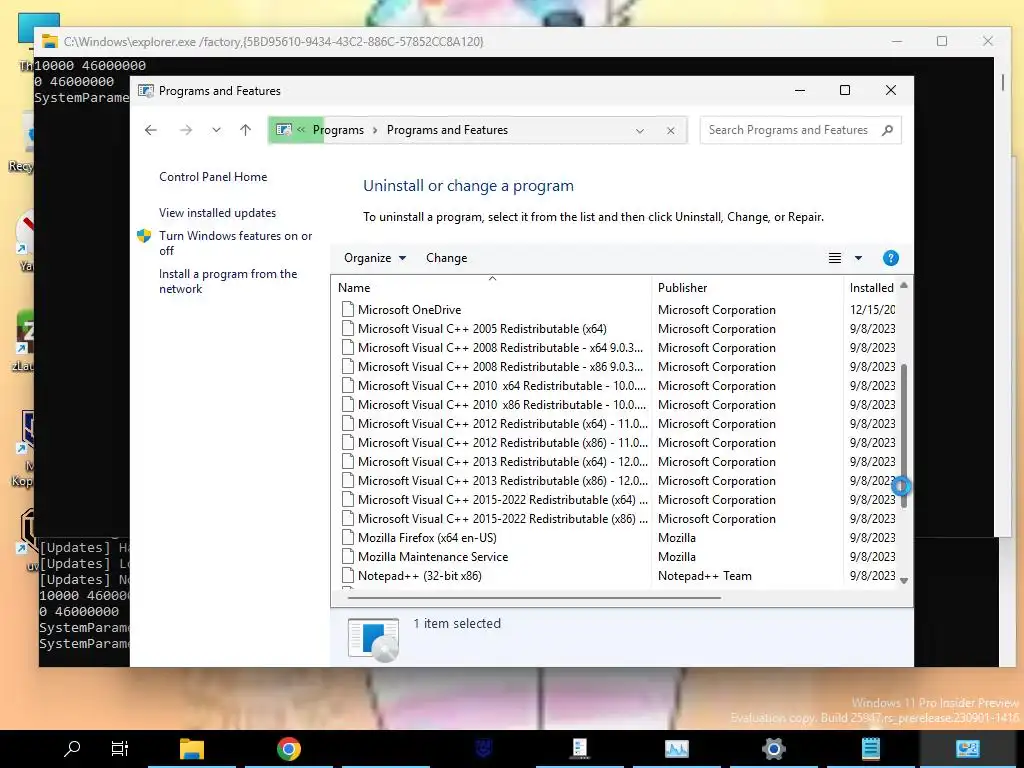Open Search from the taskbar magnifier

(x=72, y=748)
